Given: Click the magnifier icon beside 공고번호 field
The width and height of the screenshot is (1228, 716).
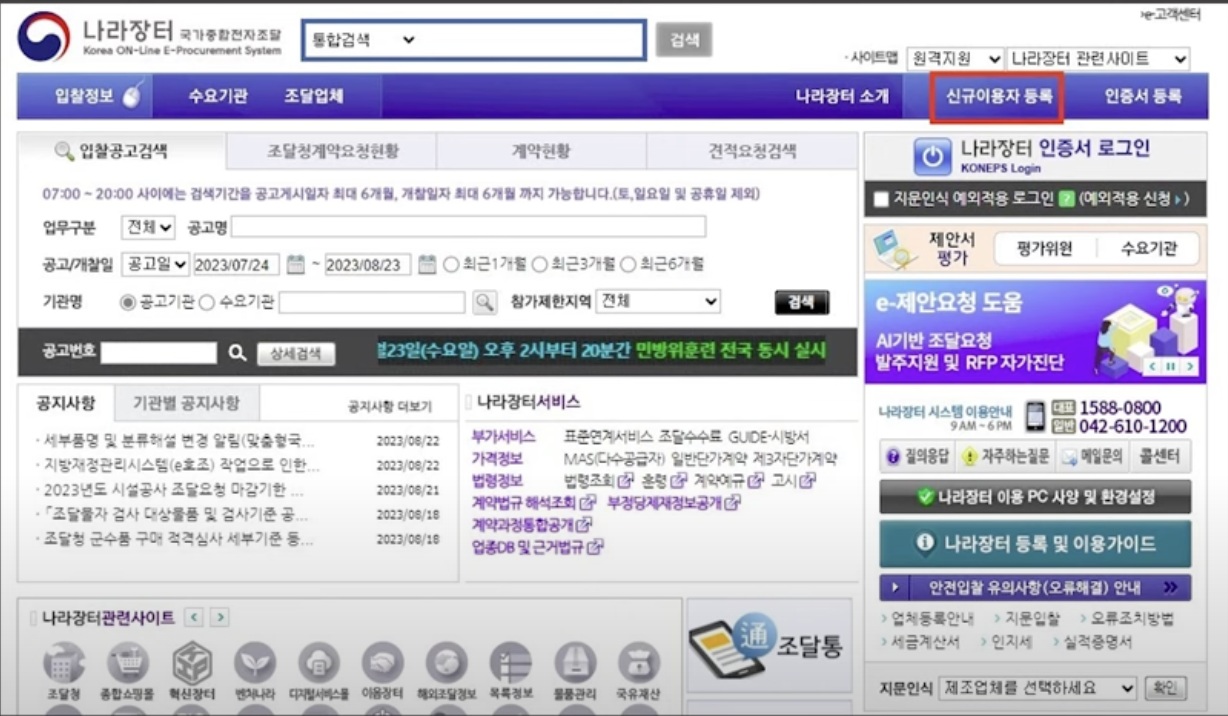Looking at the screenshot, I should [x=237, y=352].
